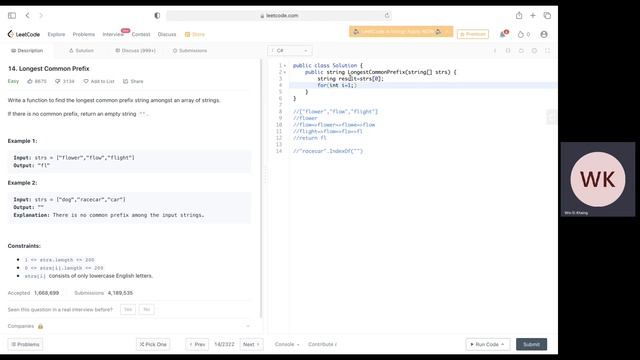This screenshot has width=640, height=360.
Task: Open the Problems list button
Action: (25, 344)
